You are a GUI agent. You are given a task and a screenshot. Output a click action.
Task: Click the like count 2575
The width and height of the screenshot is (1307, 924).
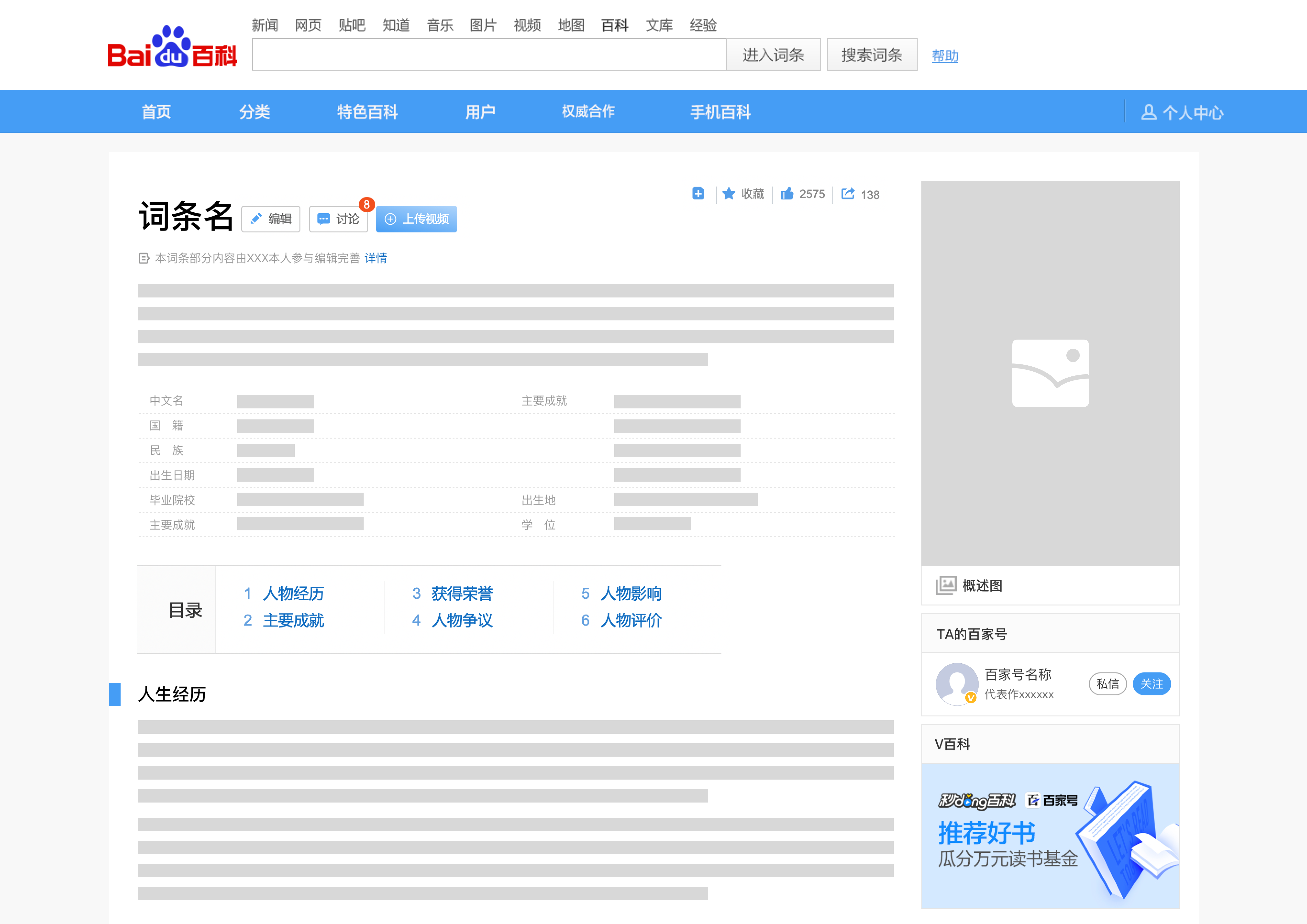tap(812, 194)
